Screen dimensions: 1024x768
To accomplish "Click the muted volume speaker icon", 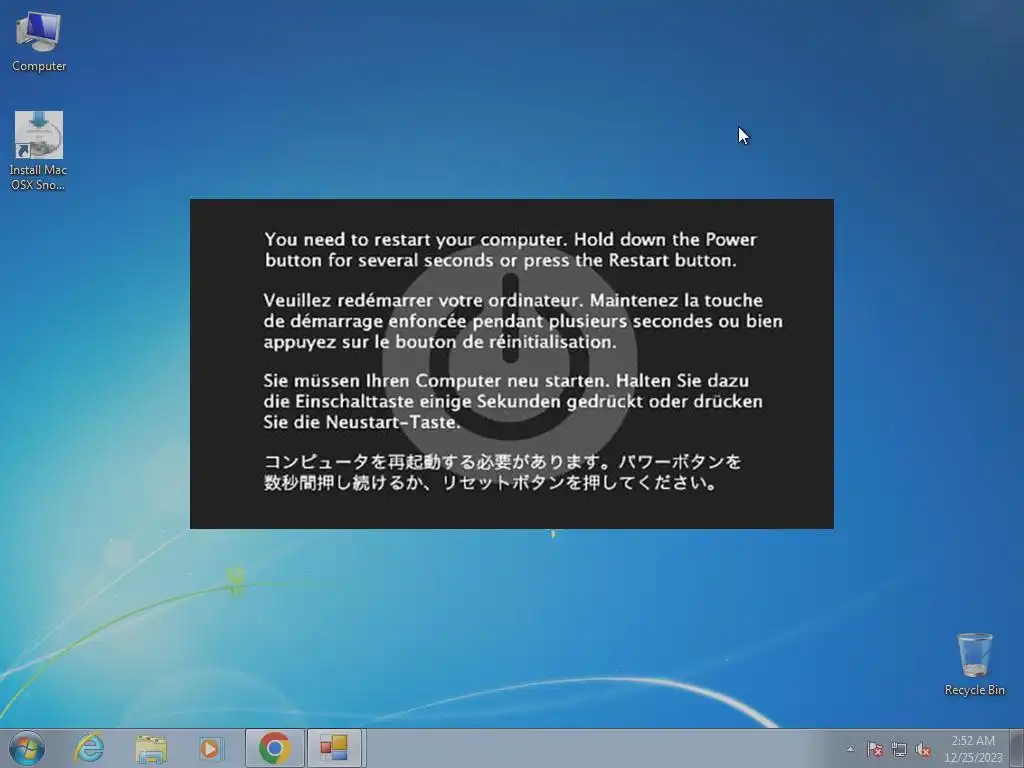I will [x=923, y=749].
